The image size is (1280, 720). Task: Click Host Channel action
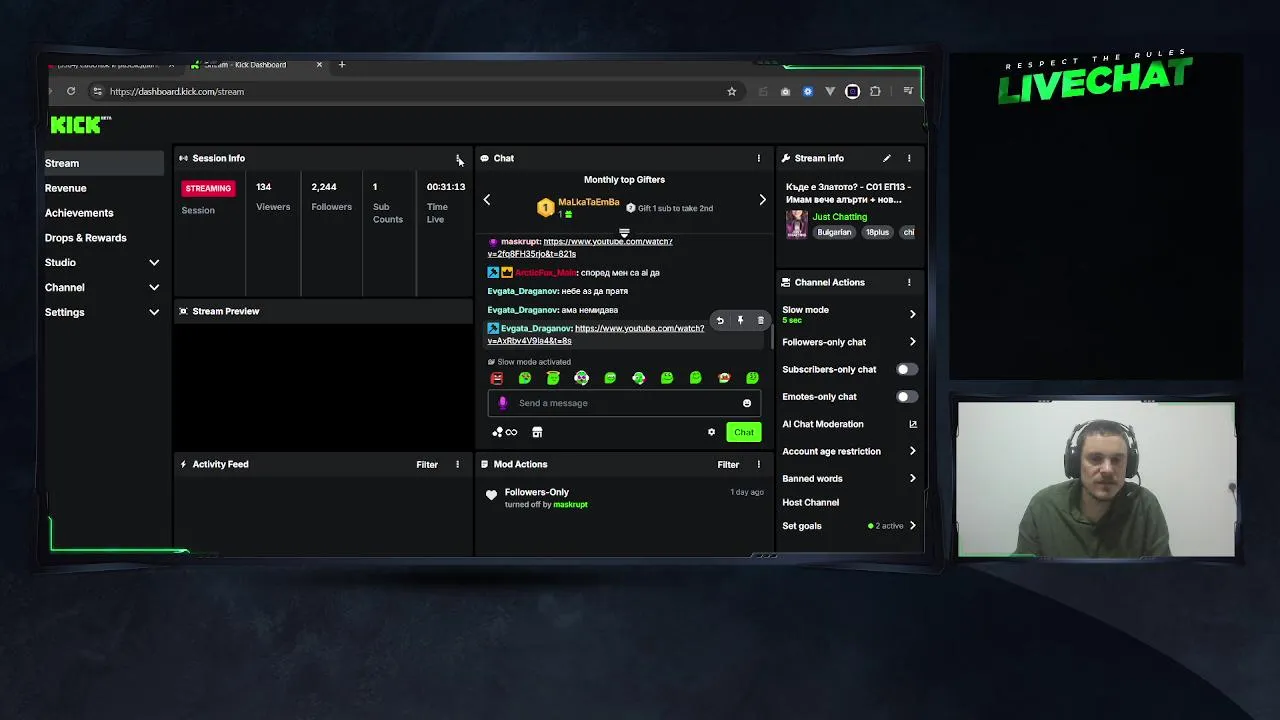pyautogui.click(x=811, y=502)
